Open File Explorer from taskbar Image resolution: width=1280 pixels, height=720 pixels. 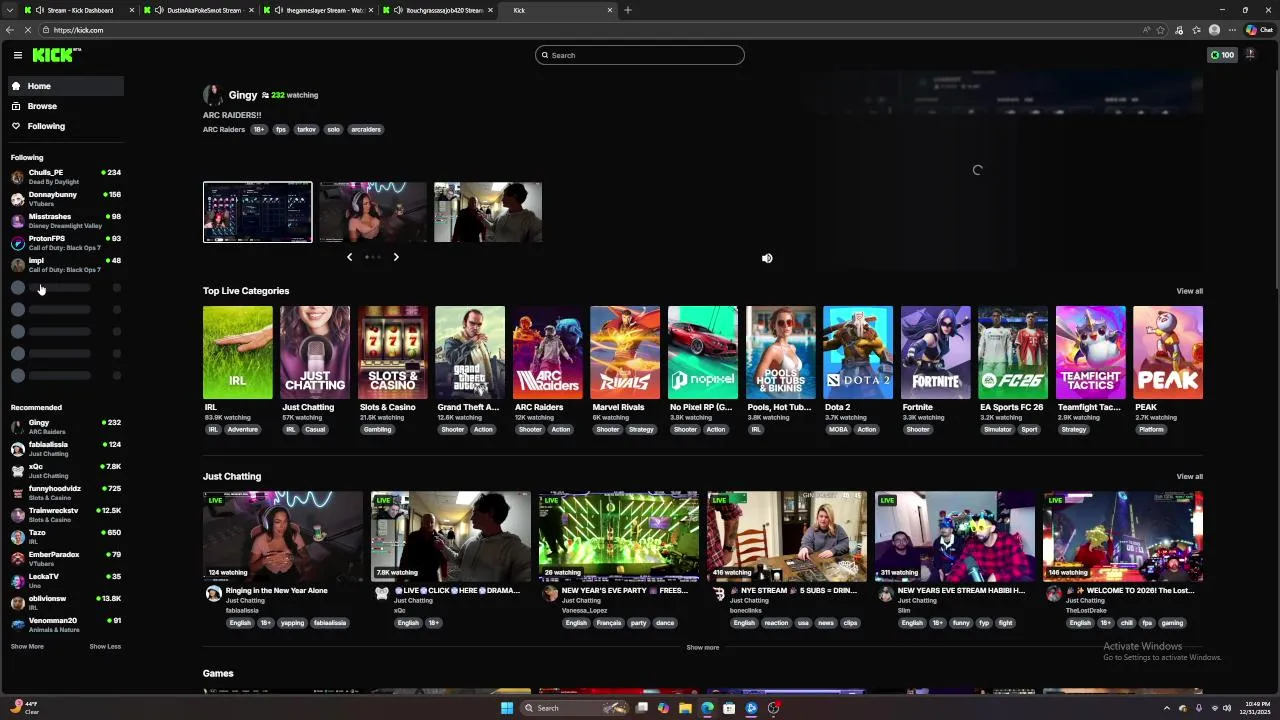coord(685,708)
